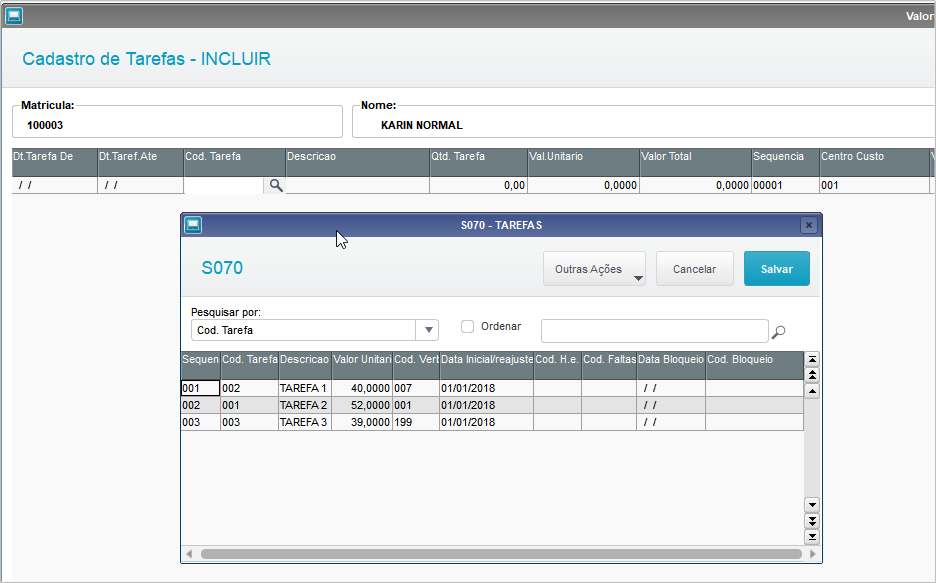Select the TAREFA 3 row

click(492, 422)
